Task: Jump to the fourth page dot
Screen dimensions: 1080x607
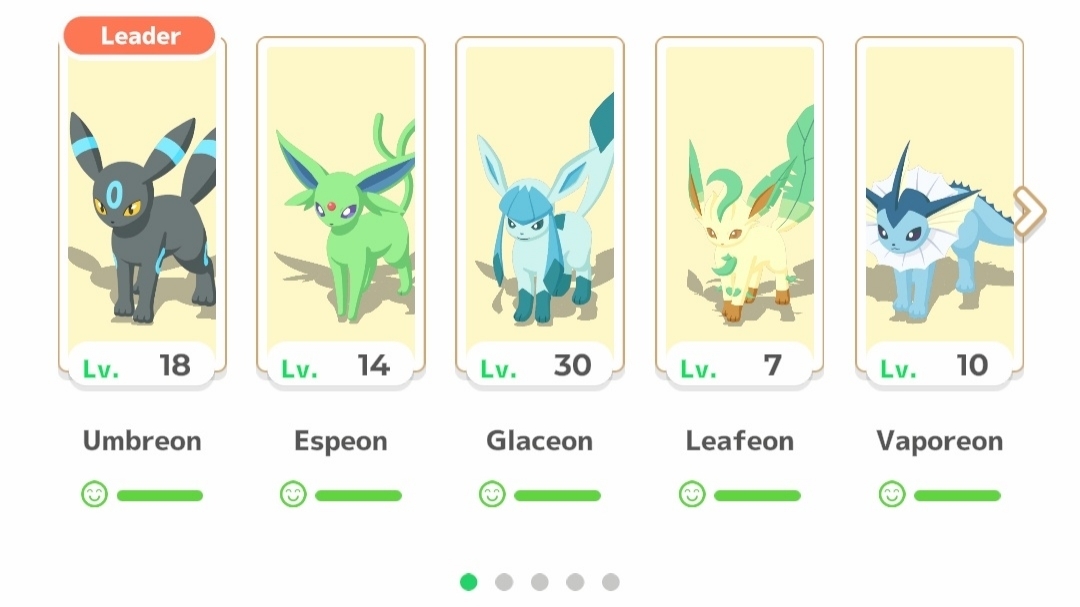Action: tap(575, 582)
